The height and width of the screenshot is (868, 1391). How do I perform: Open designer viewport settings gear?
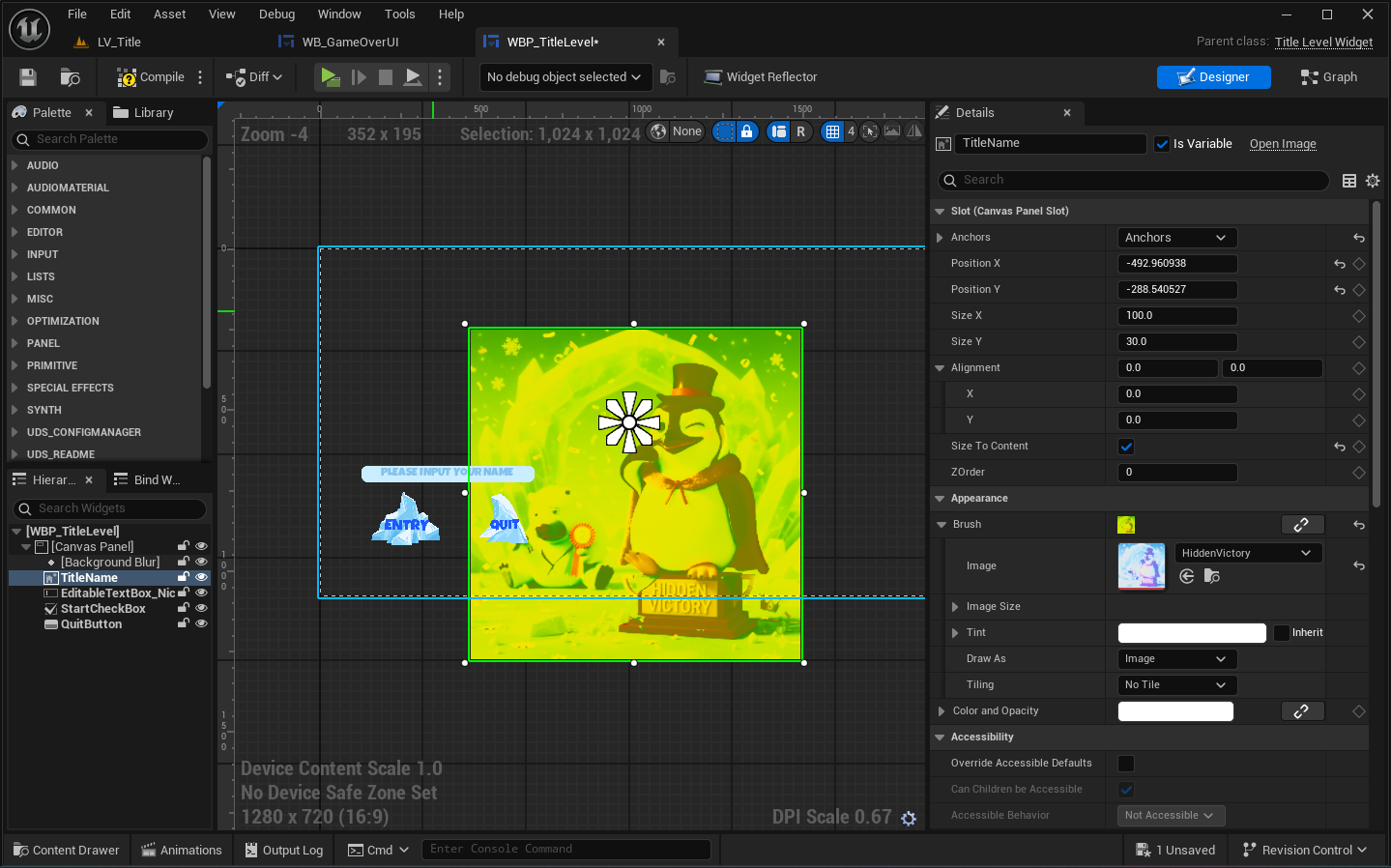click(909, 818)
